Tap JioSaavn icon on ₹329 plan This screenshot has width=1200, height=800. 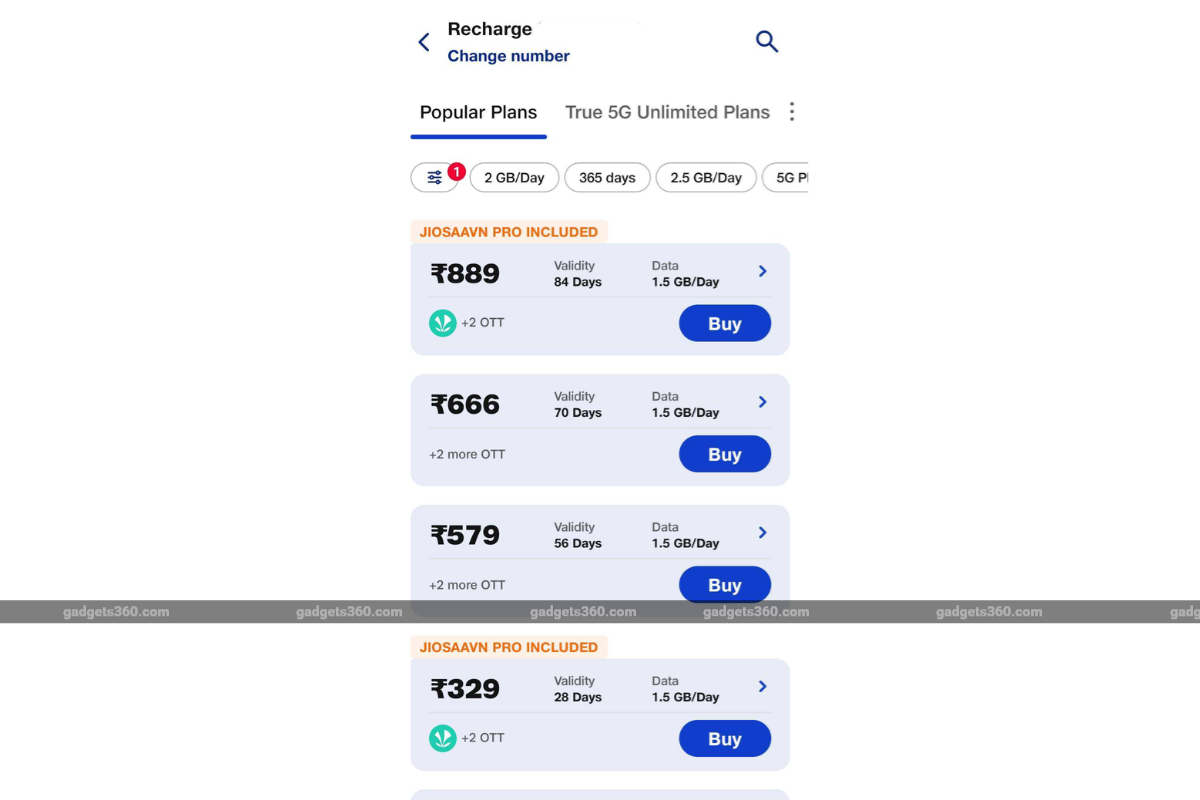[x=442, y=738]
